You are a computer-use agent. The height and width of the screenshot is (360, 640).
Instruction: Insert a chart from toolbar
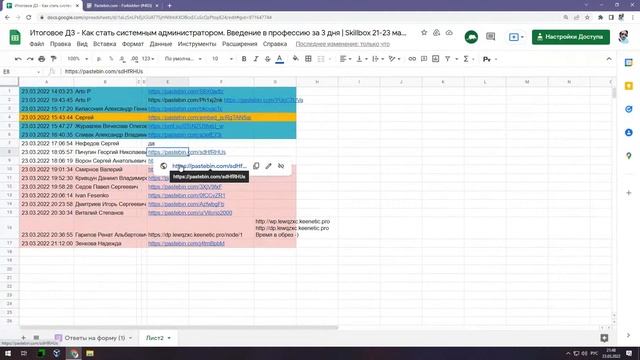pos(436,59)
